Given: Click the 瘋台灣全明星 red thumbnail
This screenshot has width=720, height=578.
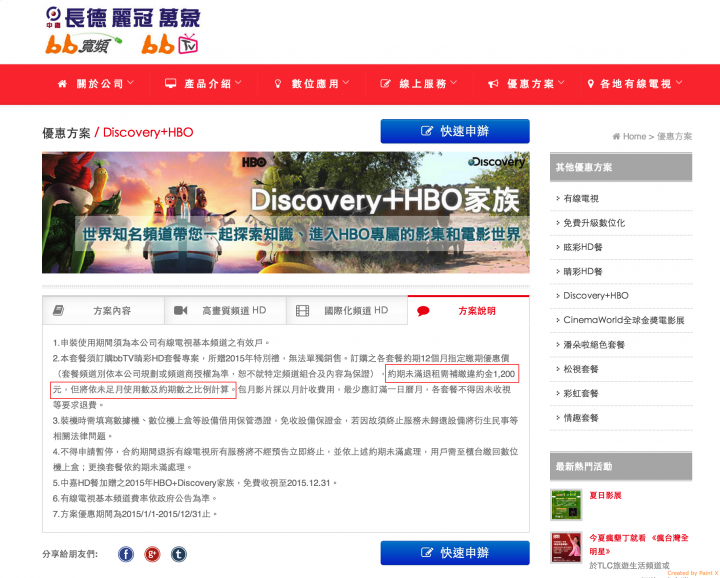Looking at the screenshot, I should [566, 547].
